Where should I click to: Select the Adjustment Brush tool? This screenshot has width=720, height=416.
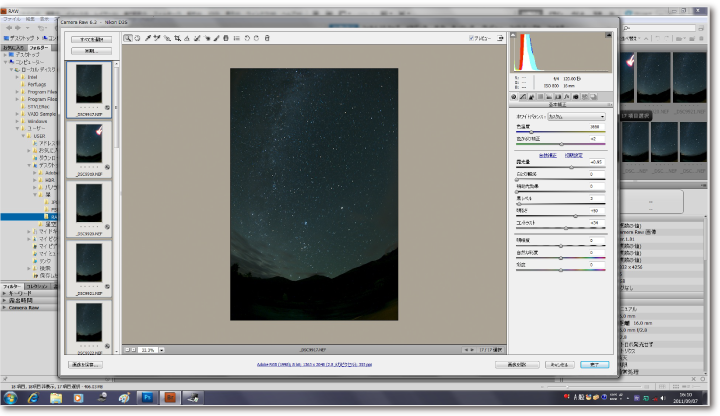pos(216,39)
